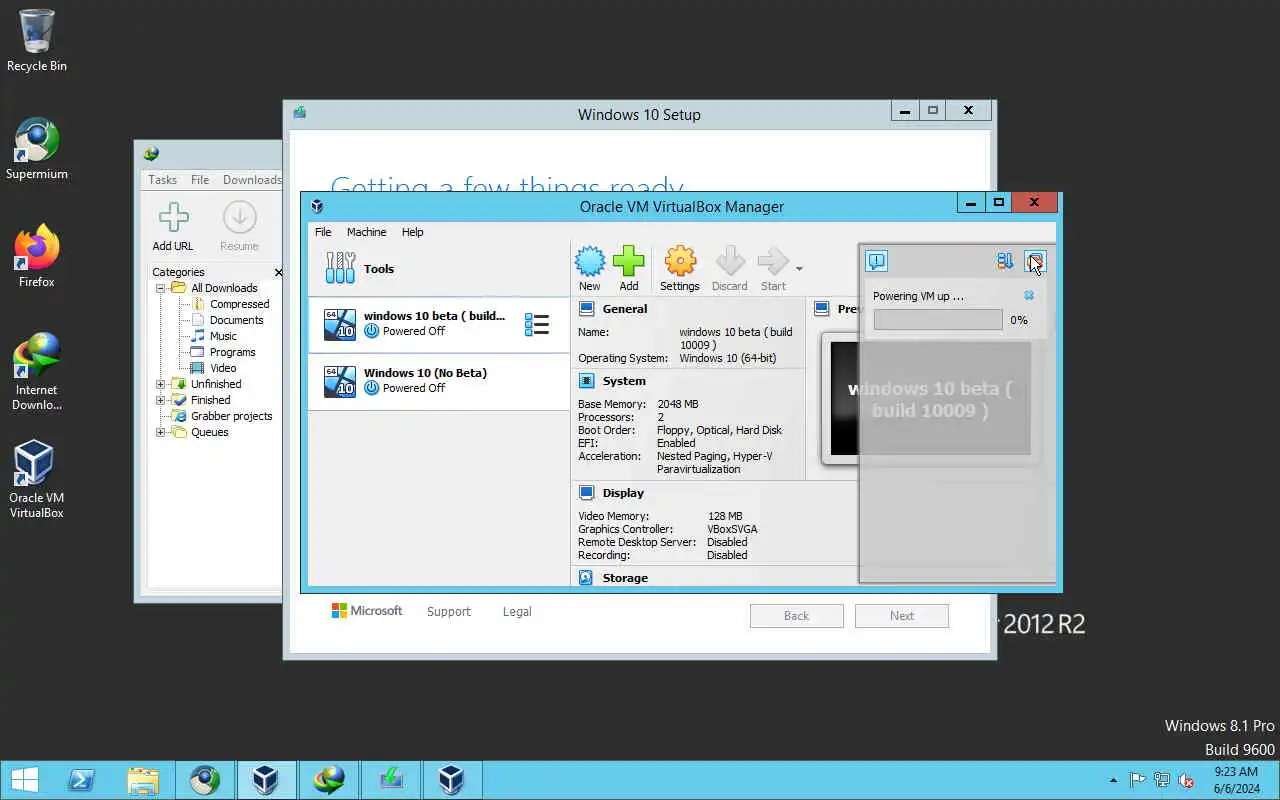Screen dimensions: 1280x800
Task: Click the Microsoft logo in Setup window
Action: (367, 611)
